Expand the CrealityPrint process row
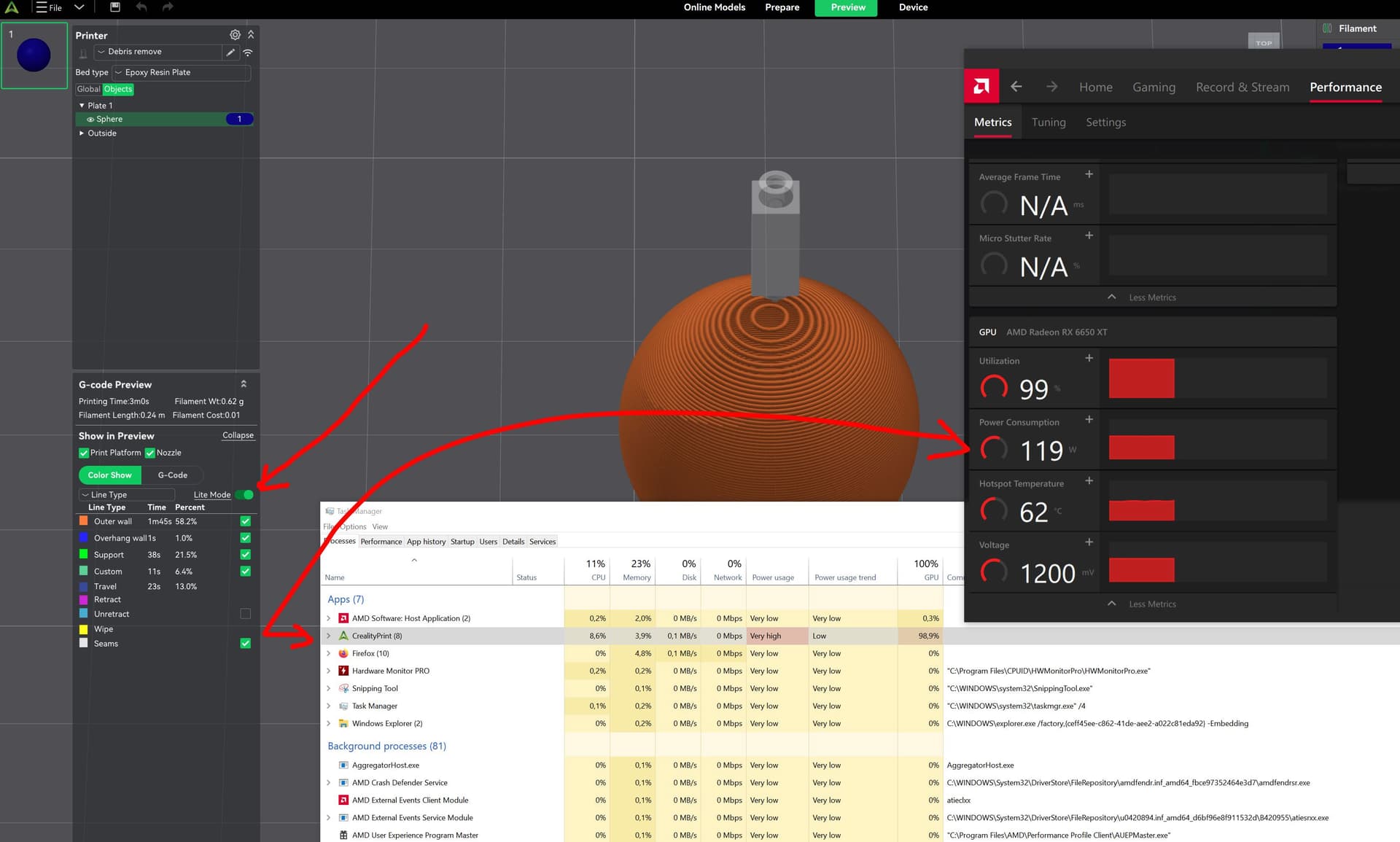 coord(328,636)
